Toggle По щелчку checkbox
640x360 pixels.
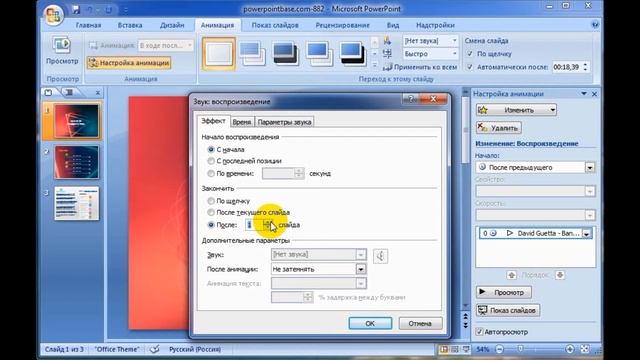[470, 54]
